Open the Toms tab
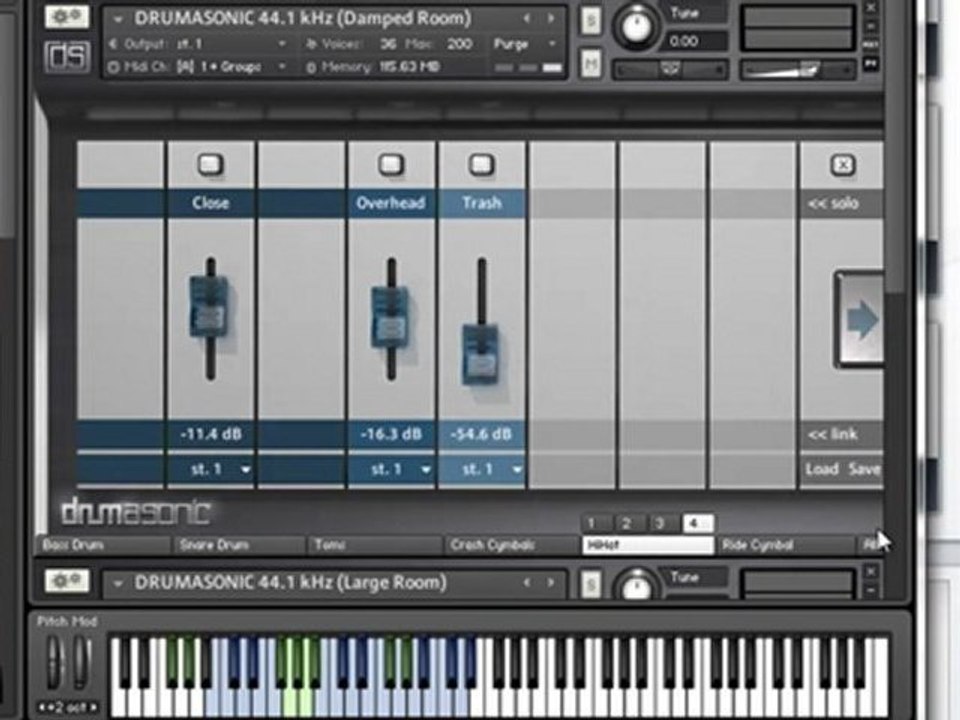Viewport: 960px width, 720px height. [375, 545]
